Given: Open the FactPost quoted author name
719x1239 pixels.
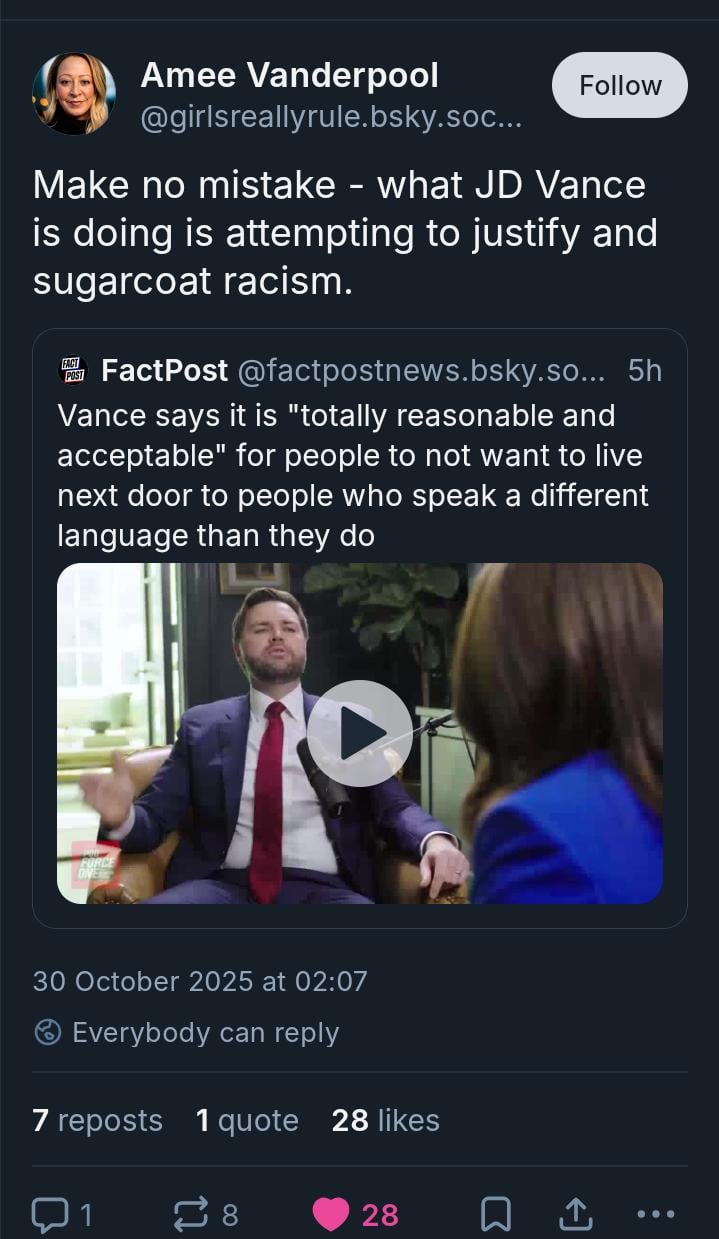Looking at the screenshot, I should 165,371.
